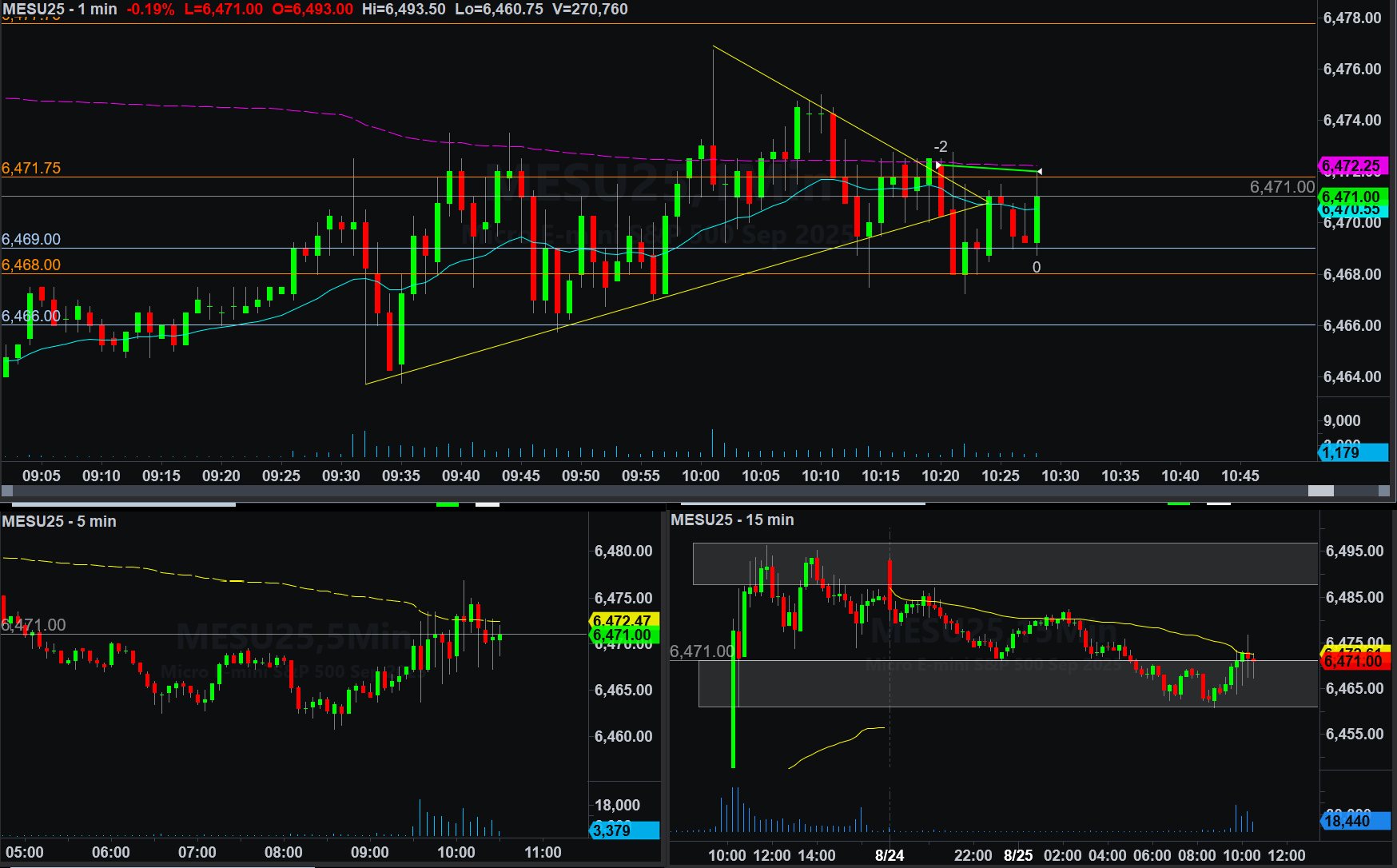Select the 6,469.00 horizontal level label

[31, 239]
